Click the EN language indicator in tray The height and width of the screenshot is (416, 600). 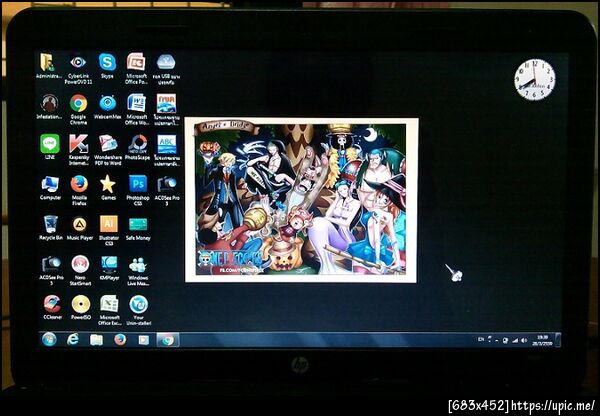pyautogui.click(x=481, y=339)
